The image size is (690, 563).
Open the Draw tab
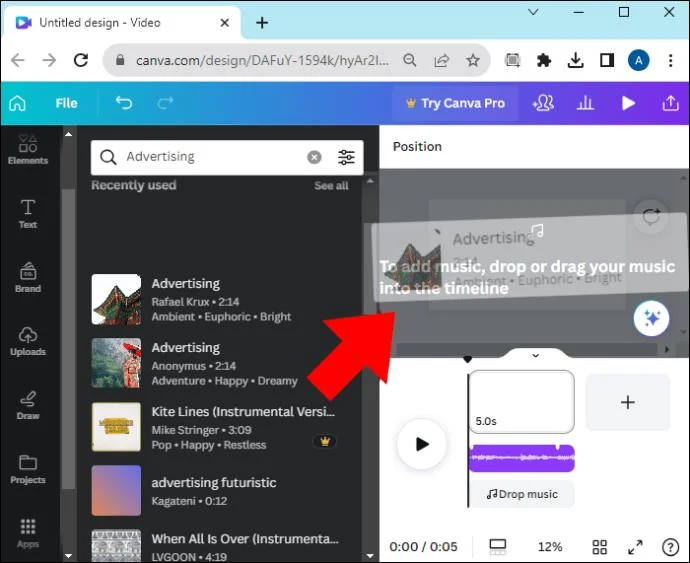(28, 405)
